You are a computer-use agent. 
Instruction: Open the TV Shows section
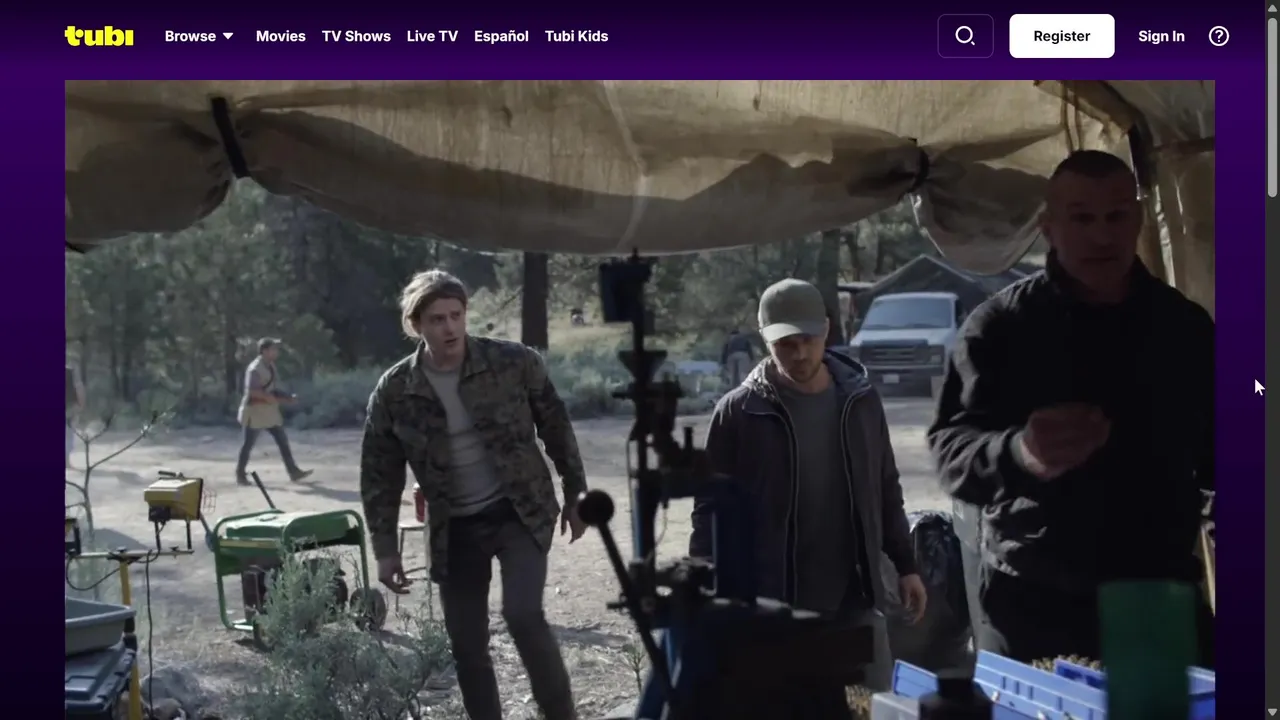[x=356, y=36]
